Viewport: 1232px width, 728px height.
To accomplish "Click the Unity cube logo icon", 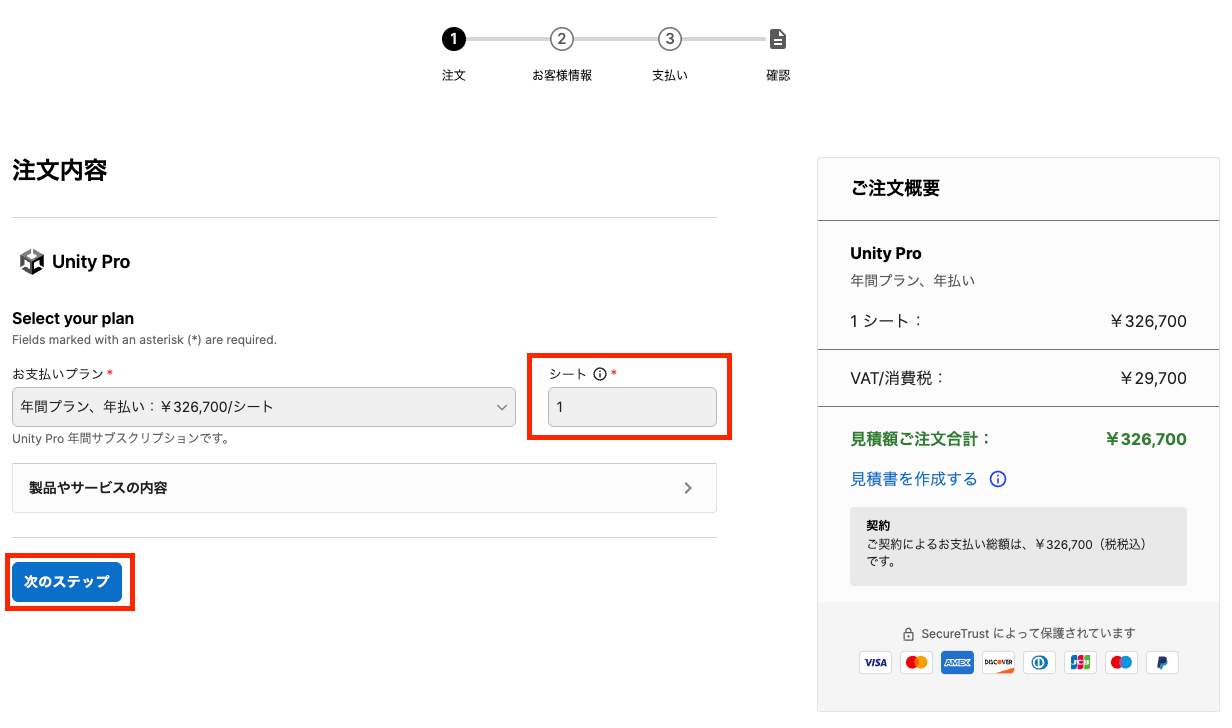I will tap(32, 262).
